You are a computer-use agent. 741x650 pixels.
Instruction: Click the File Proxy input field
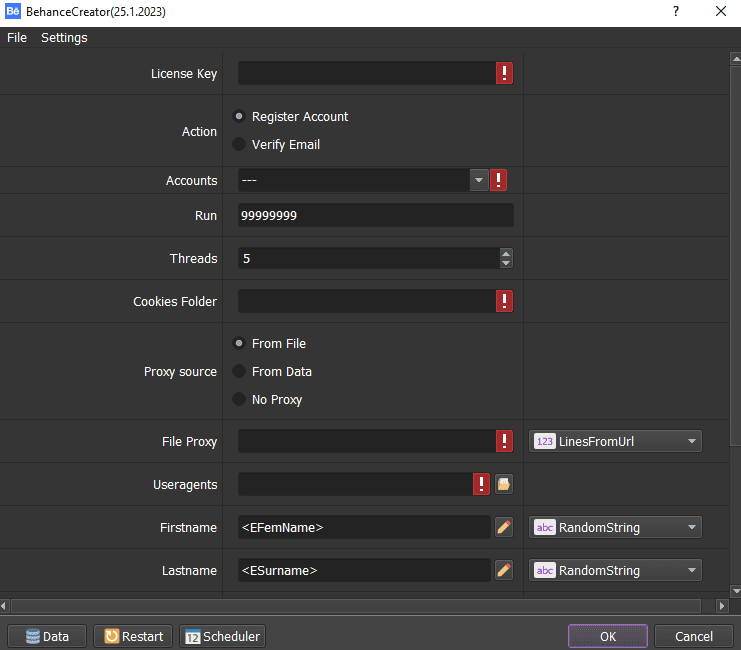pos(367,441)
